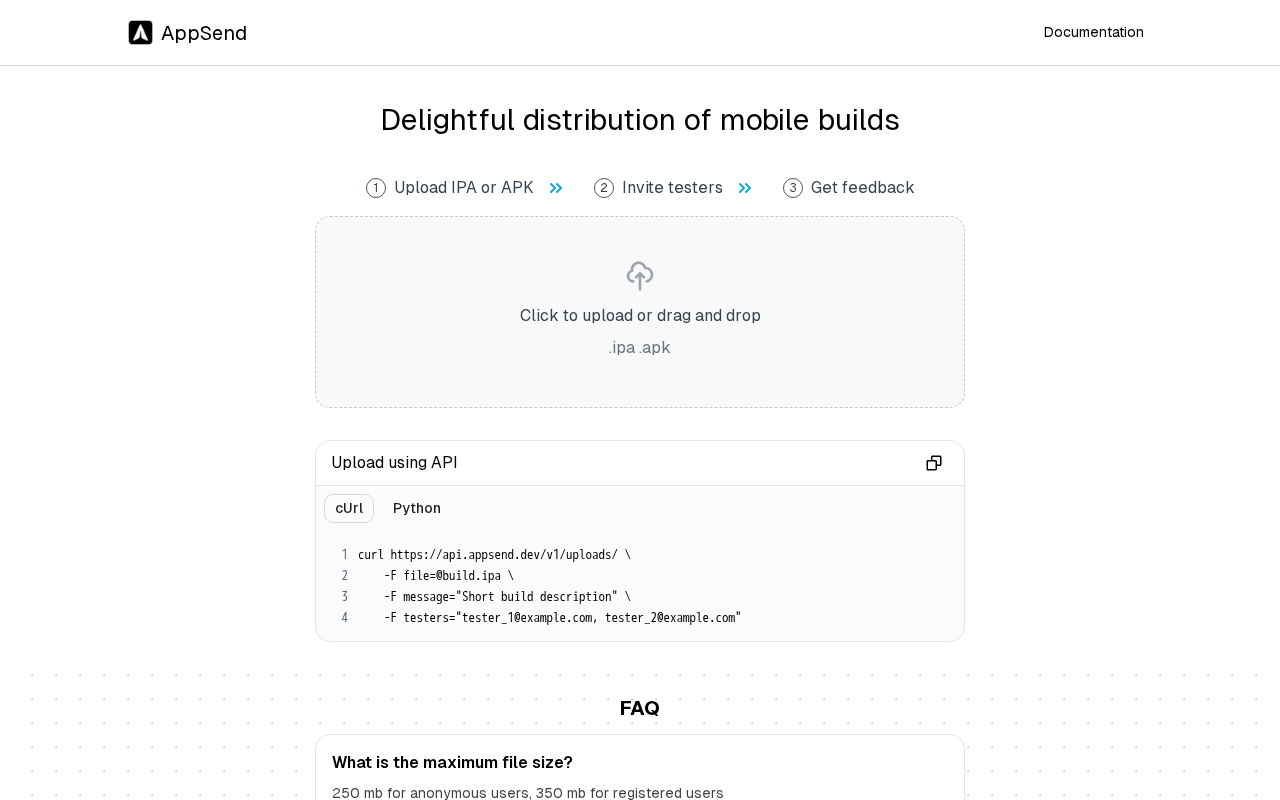Click the "Upload IPA or APK" step
Screen dimensions: 1280x800
pos(464,188)
